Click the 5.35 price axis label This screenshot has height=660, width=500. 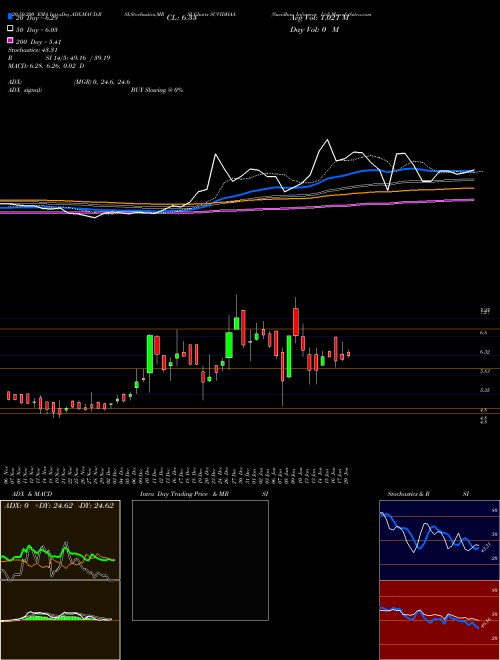pyautogui.click(x=484, y=390)
